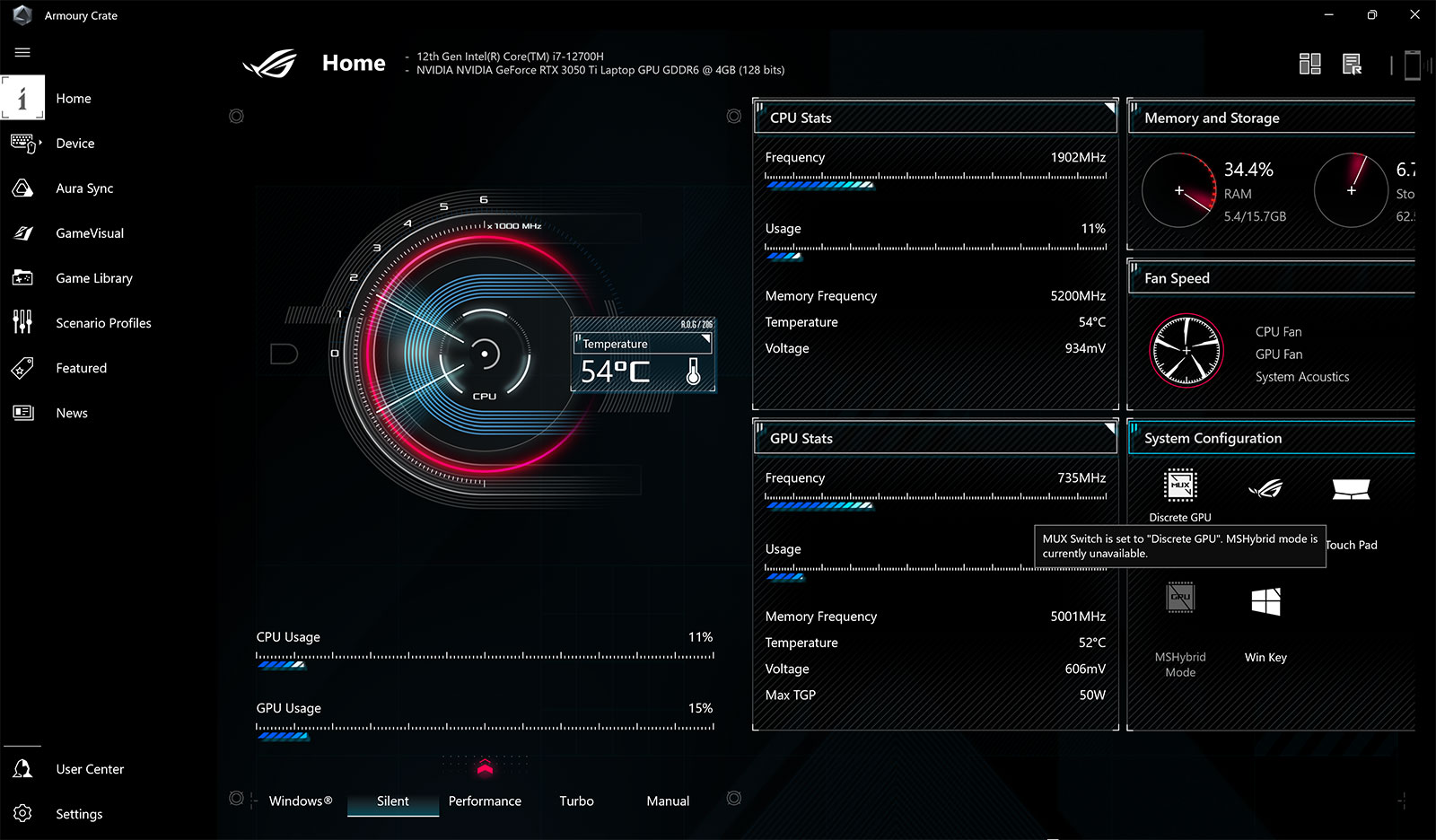
Task: Click the CPU Fan label
Action: [x=1278, y=331]
